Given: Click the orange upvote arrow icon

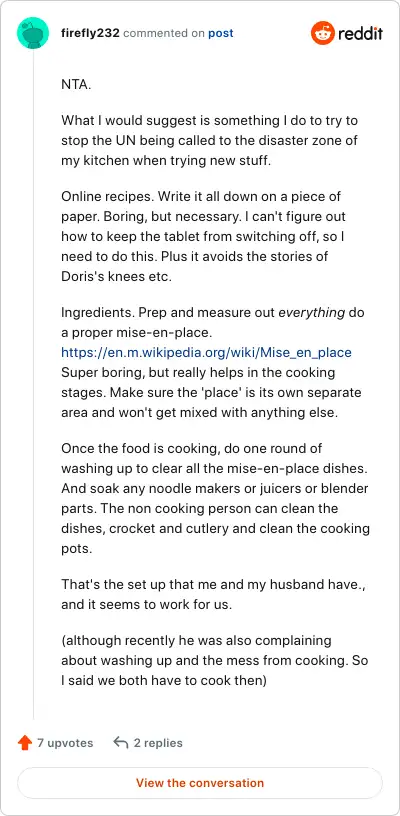Looking at the screenshot, I should click(x=24, y=743).
